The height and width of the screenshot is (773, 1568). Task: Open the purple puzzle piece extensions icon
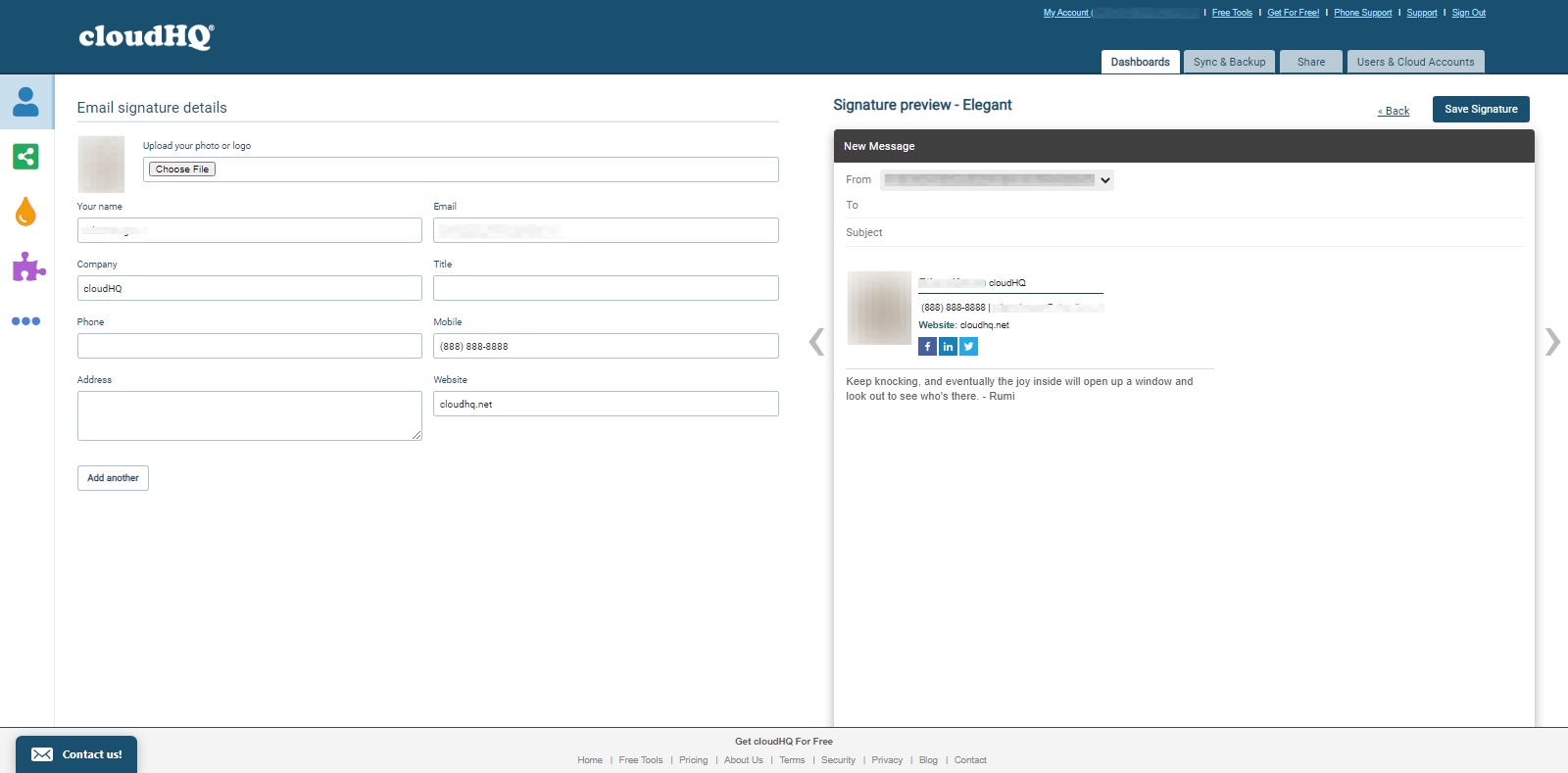[x=28, y=266]
